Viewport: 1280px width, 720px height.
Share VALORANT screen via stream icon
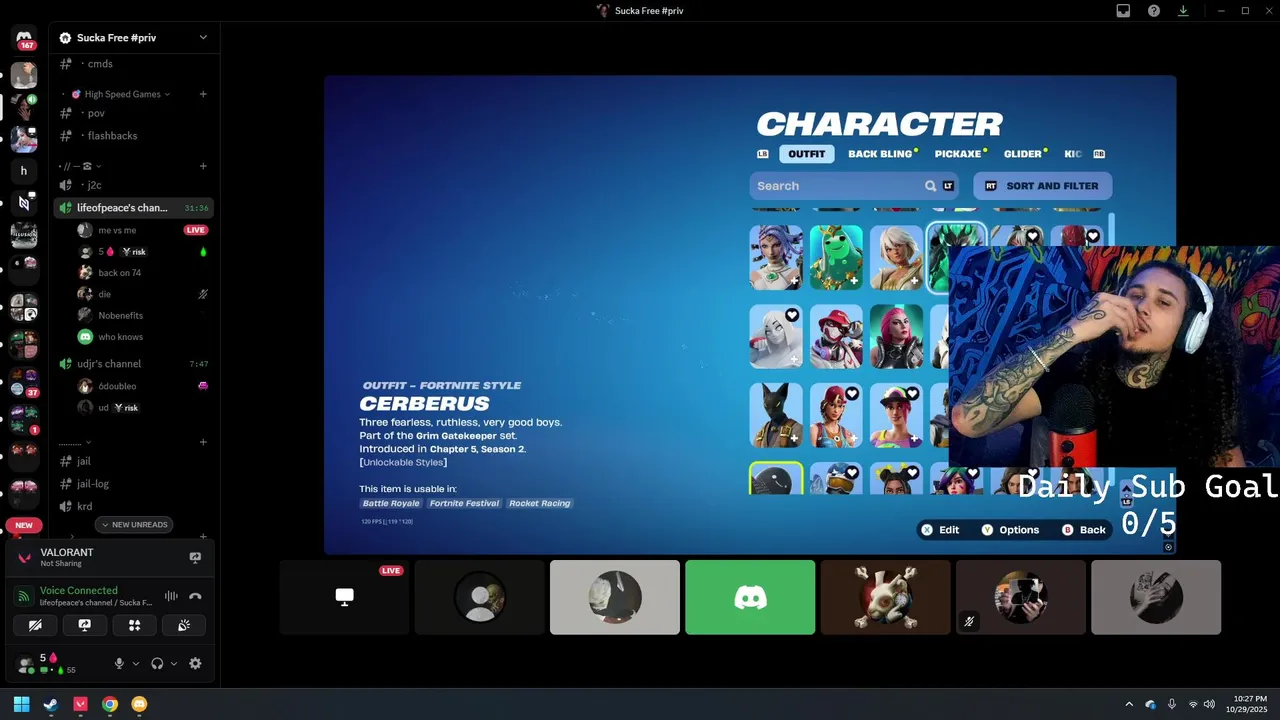tap(195, 557)
